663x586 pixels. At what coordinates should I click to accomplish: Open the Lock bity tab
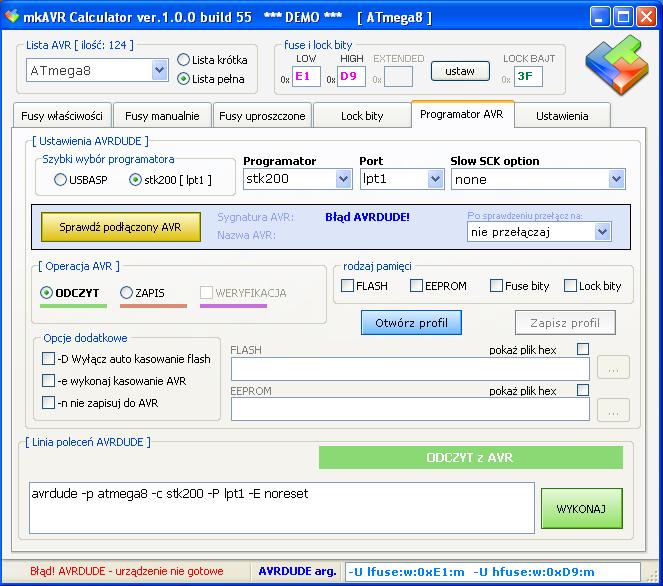click(362, 116)
